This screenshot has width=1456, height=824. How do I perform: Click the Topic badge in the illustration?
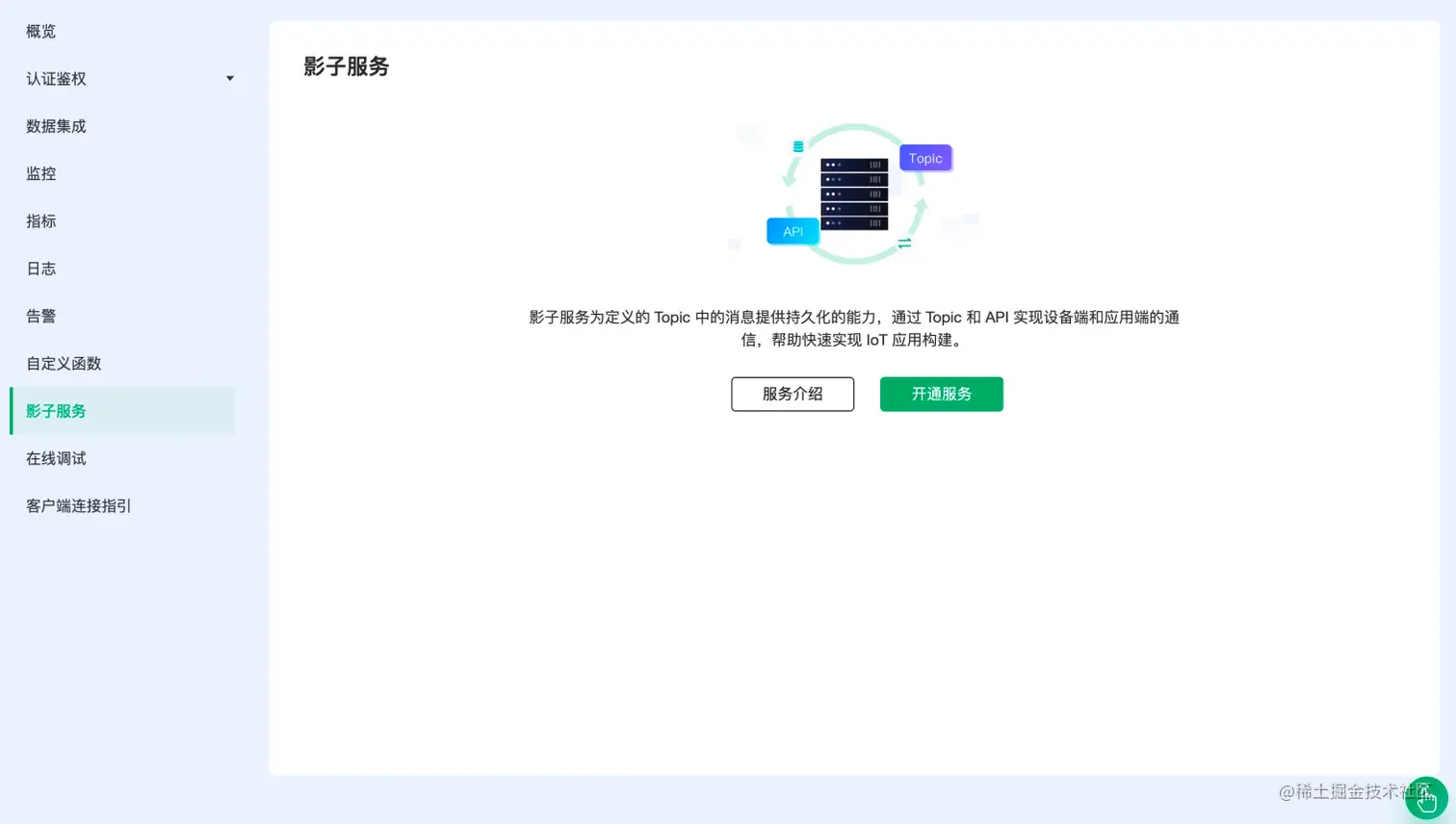(924, 158)
